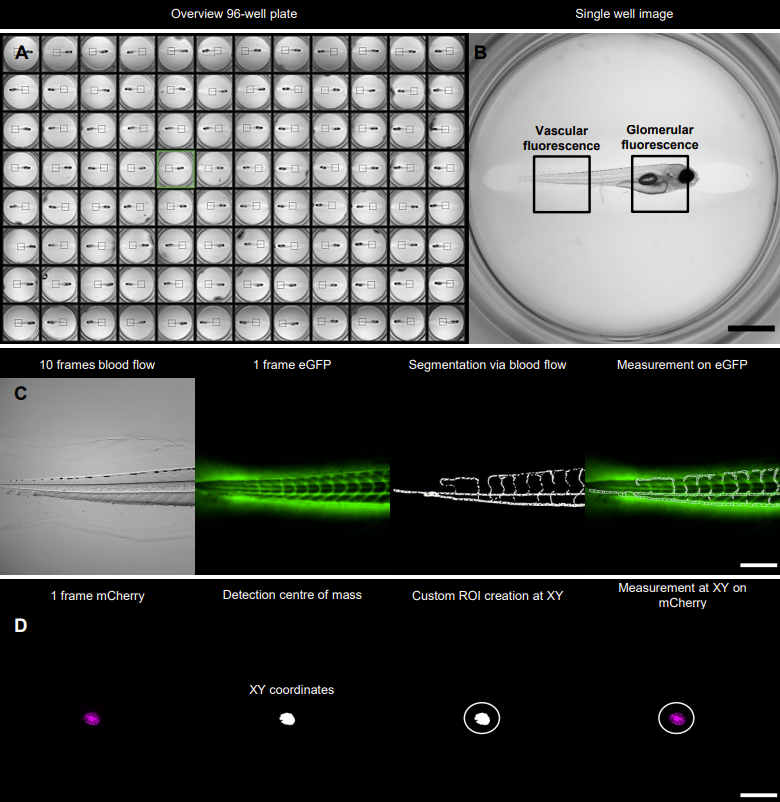This screenshot has width=780, height=802.
Task: Select the bottom-right well of the plate
Action: [x=447, y=323]
